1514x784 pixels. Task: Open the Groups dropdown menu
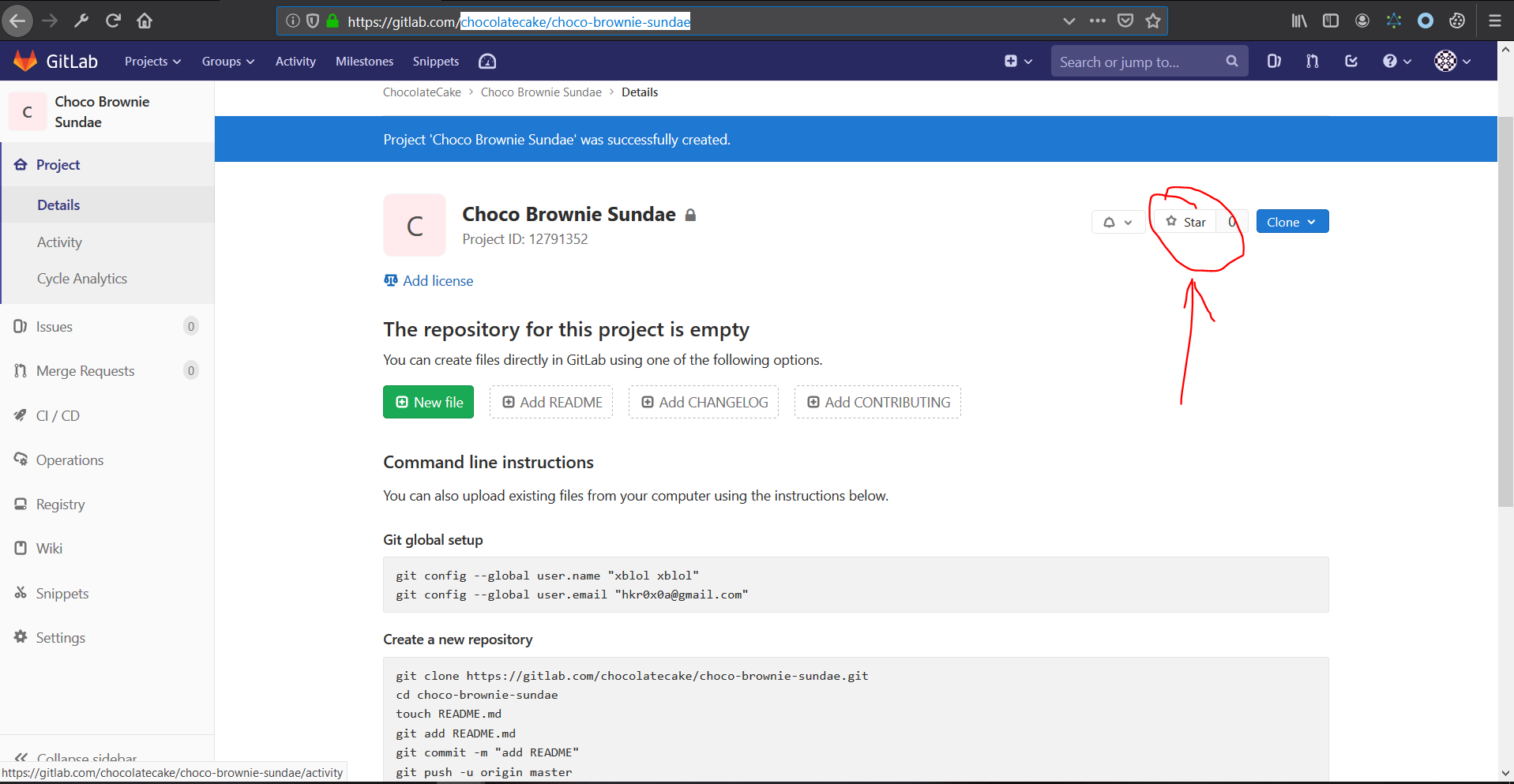227,61
